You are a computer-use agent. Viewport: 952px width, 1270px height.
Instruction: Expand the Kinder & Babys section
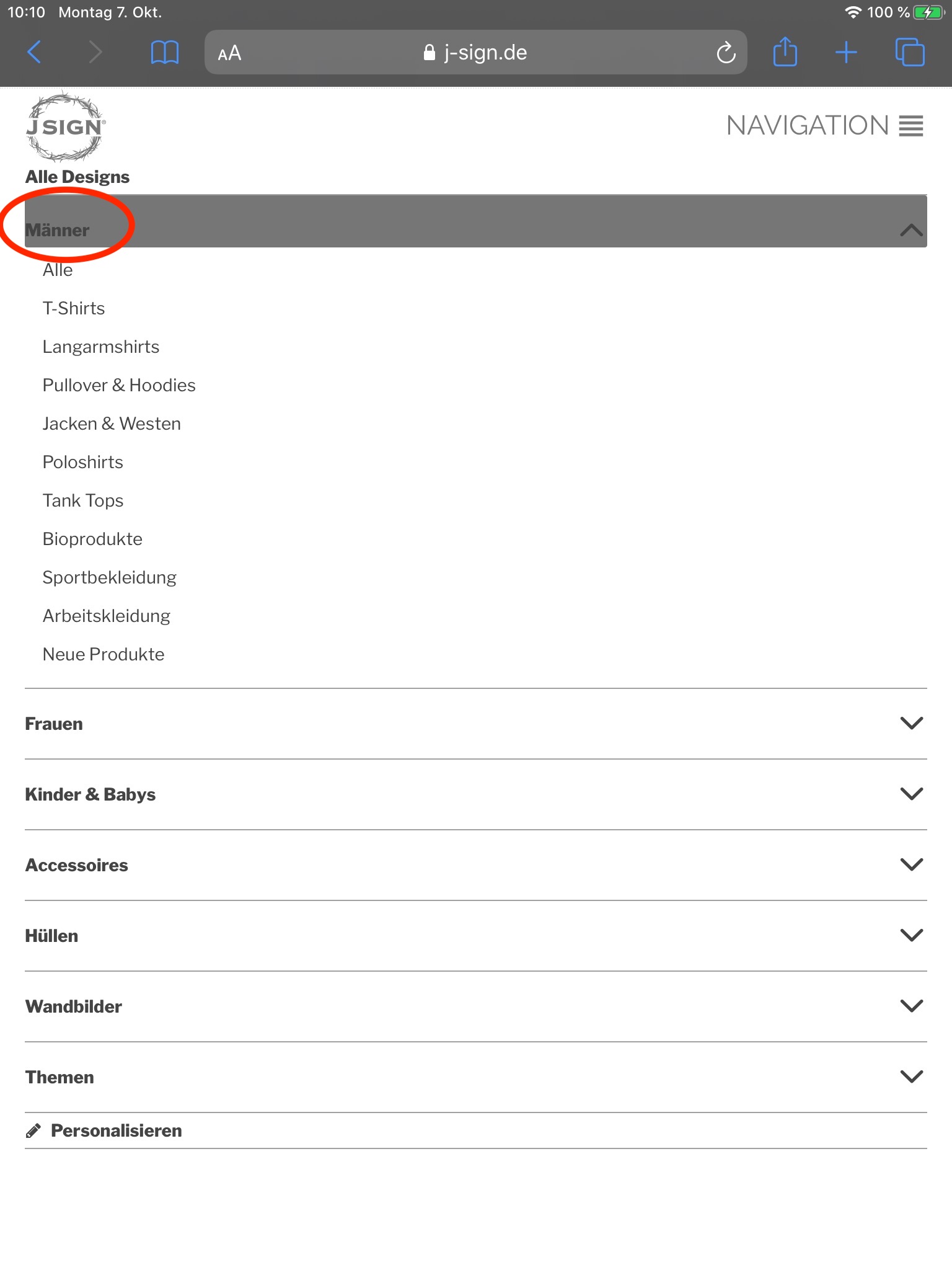(911, 794)
